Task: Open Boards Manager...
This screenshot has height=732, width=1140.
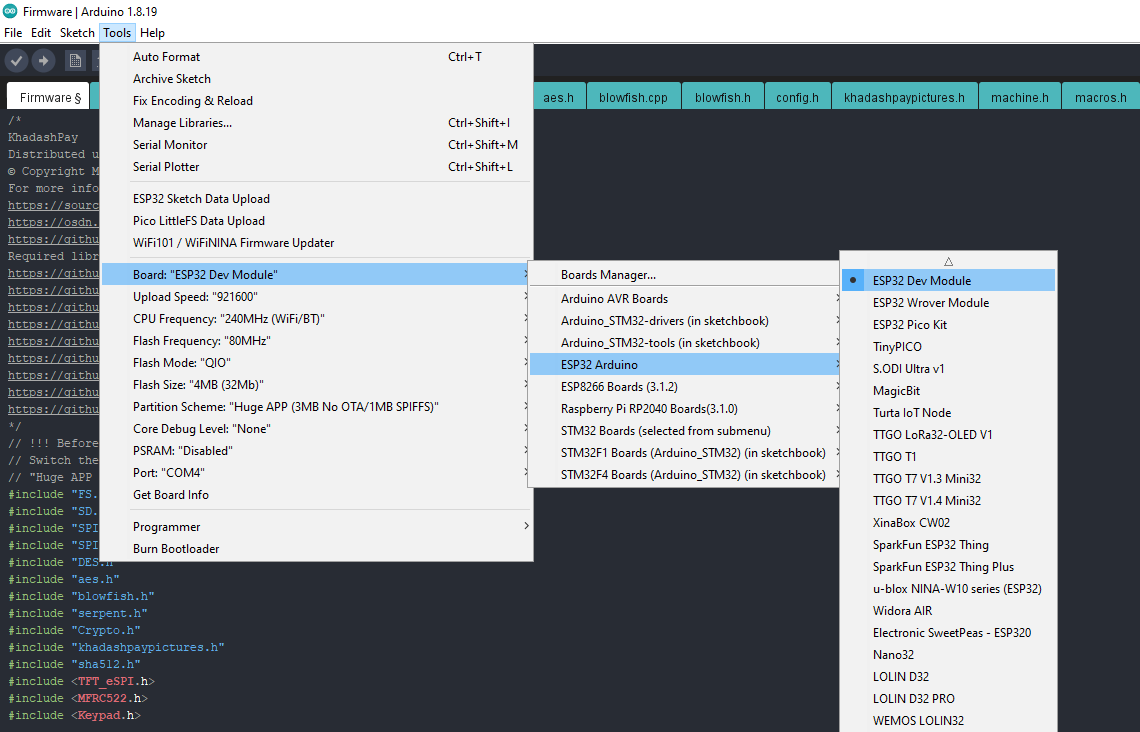Action: 685,275
